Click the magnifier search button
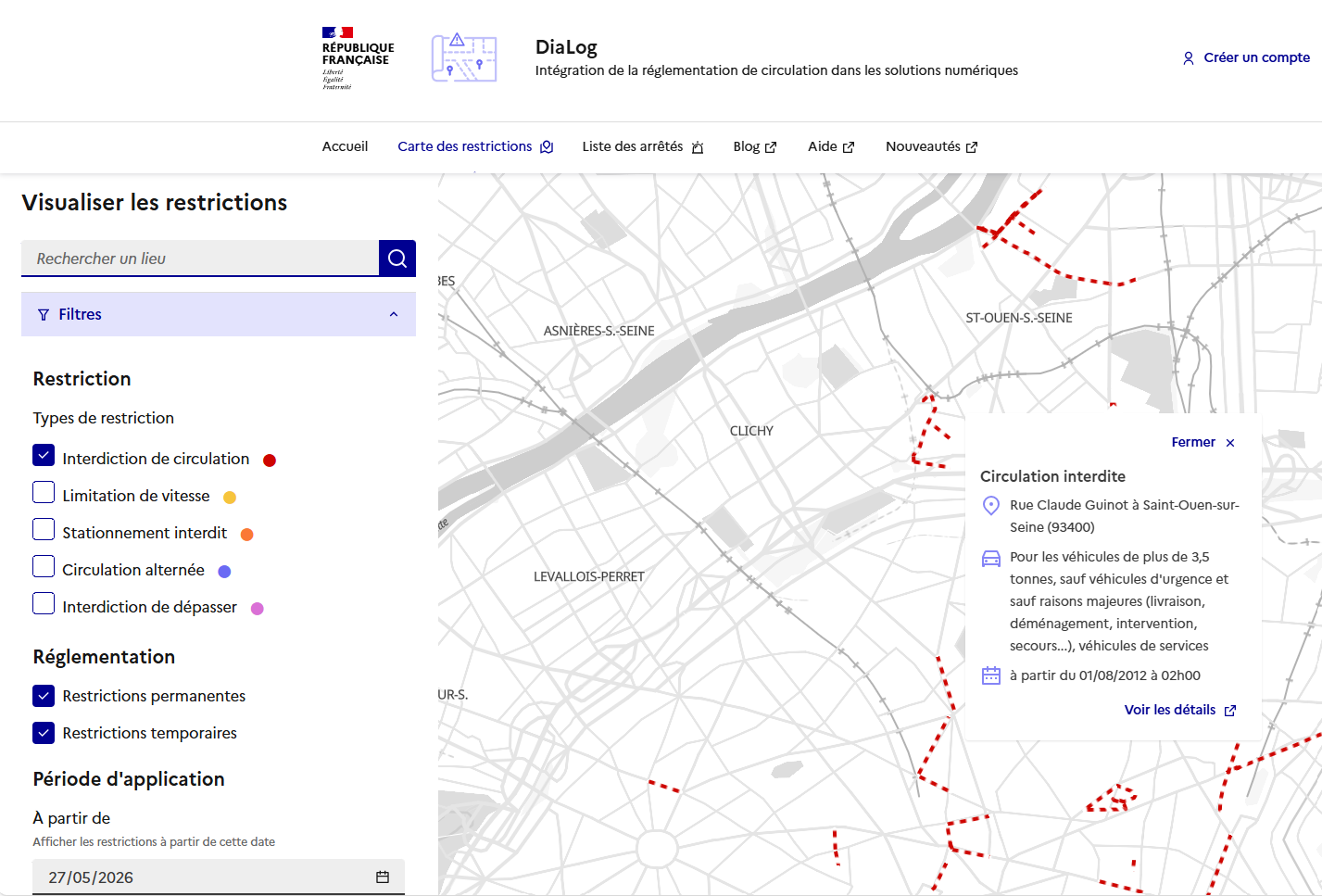This screenshot has width=1322, height=896. 397,259
